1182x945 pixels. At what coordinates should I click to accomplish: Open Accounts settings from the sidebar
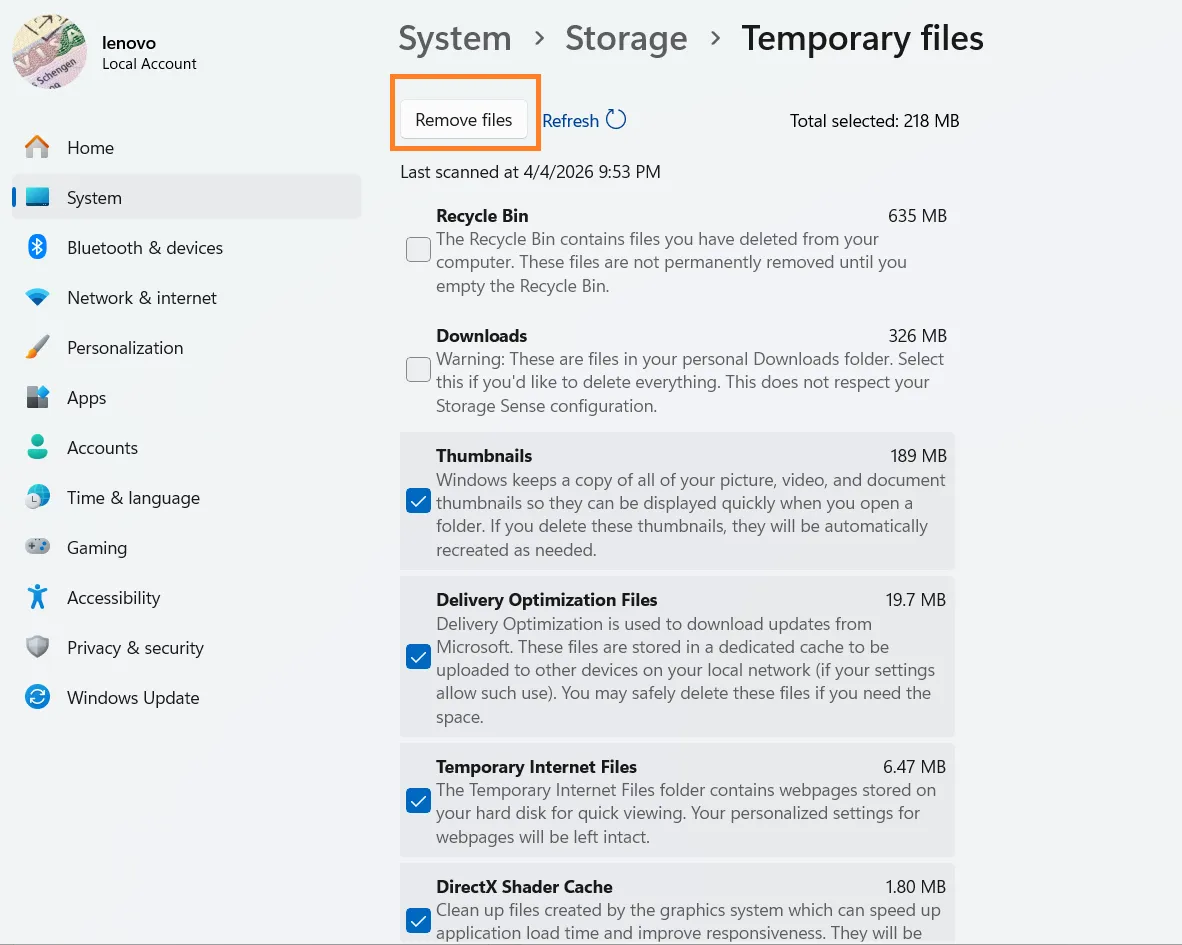pos(37,447)
